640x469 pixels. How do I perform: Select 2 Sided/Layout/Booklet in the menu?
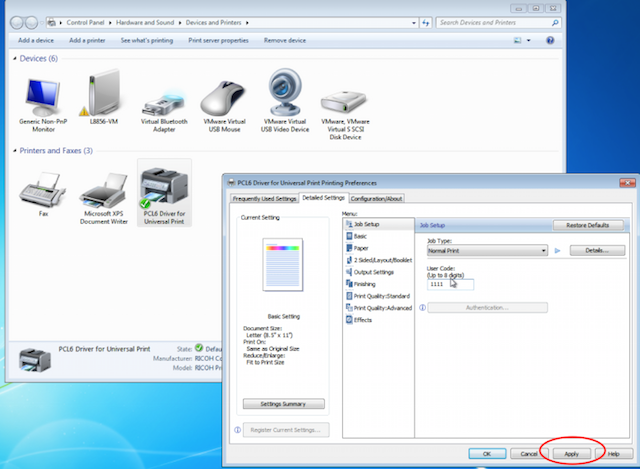click(x=379, y=260)
